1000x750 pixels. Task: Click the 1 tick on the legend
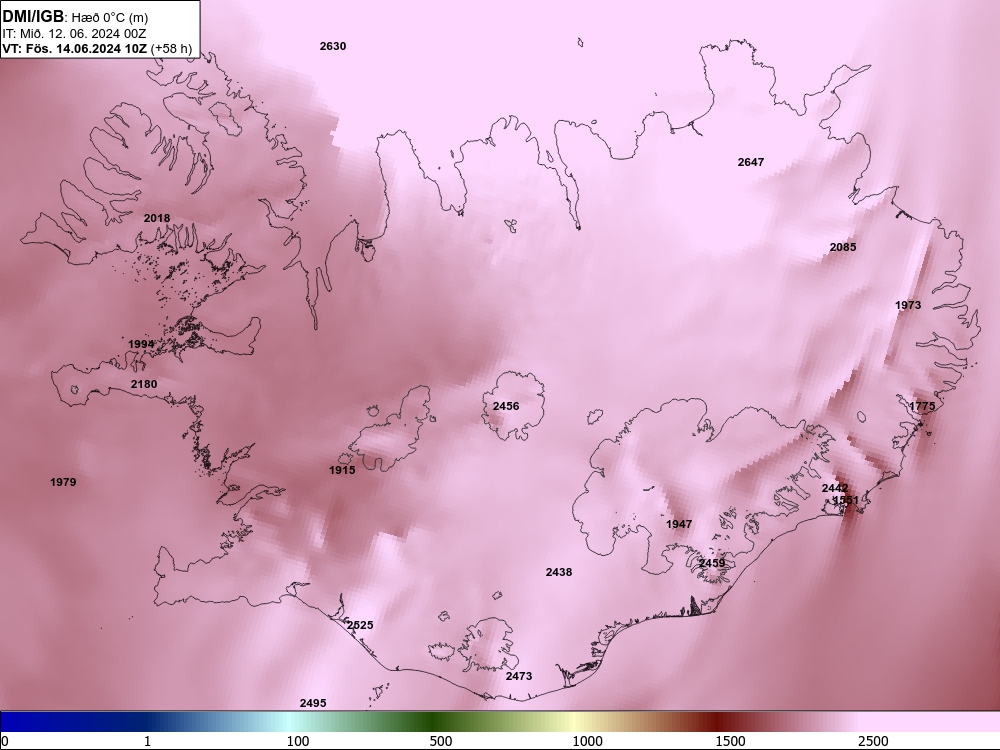147,741
